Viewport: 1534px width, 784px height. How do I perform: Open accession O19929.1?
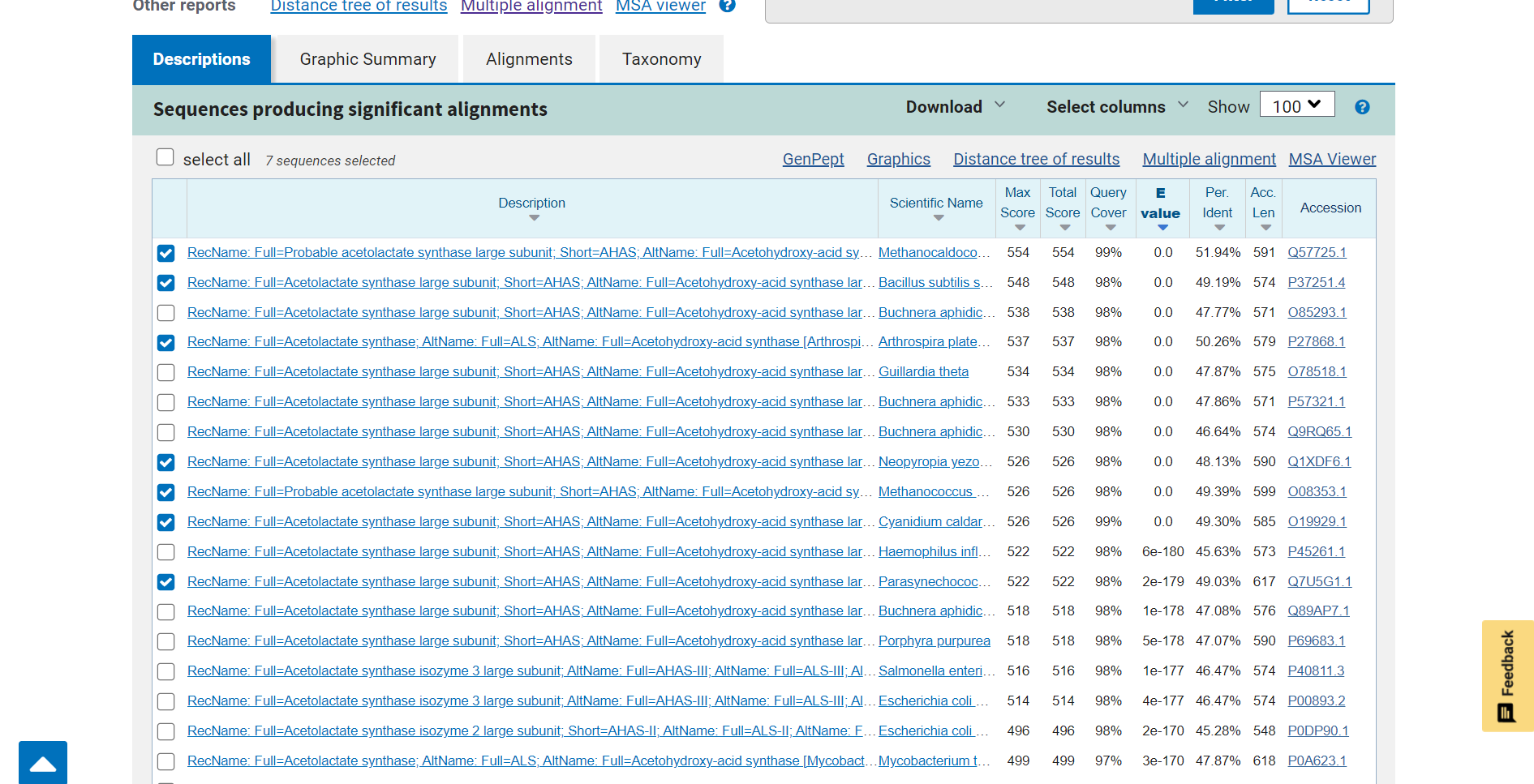(1317, 522)
